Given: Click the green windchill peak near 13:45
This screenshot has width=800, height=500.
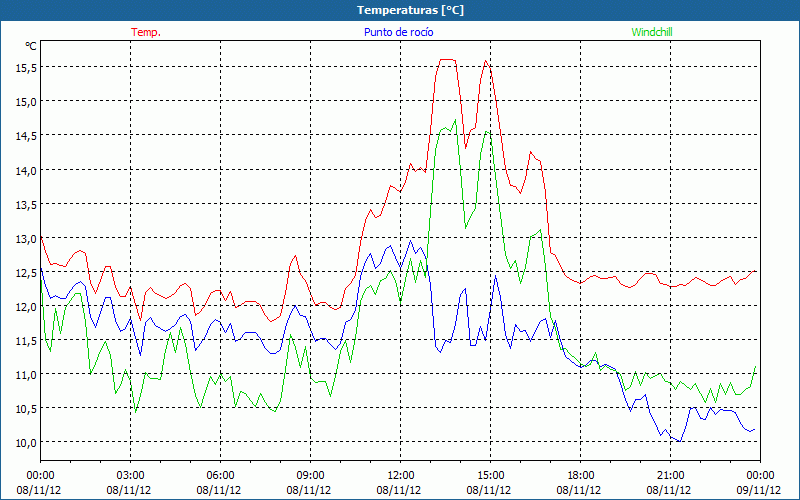Looking at the screenshot, I should [x=455, y=120].
